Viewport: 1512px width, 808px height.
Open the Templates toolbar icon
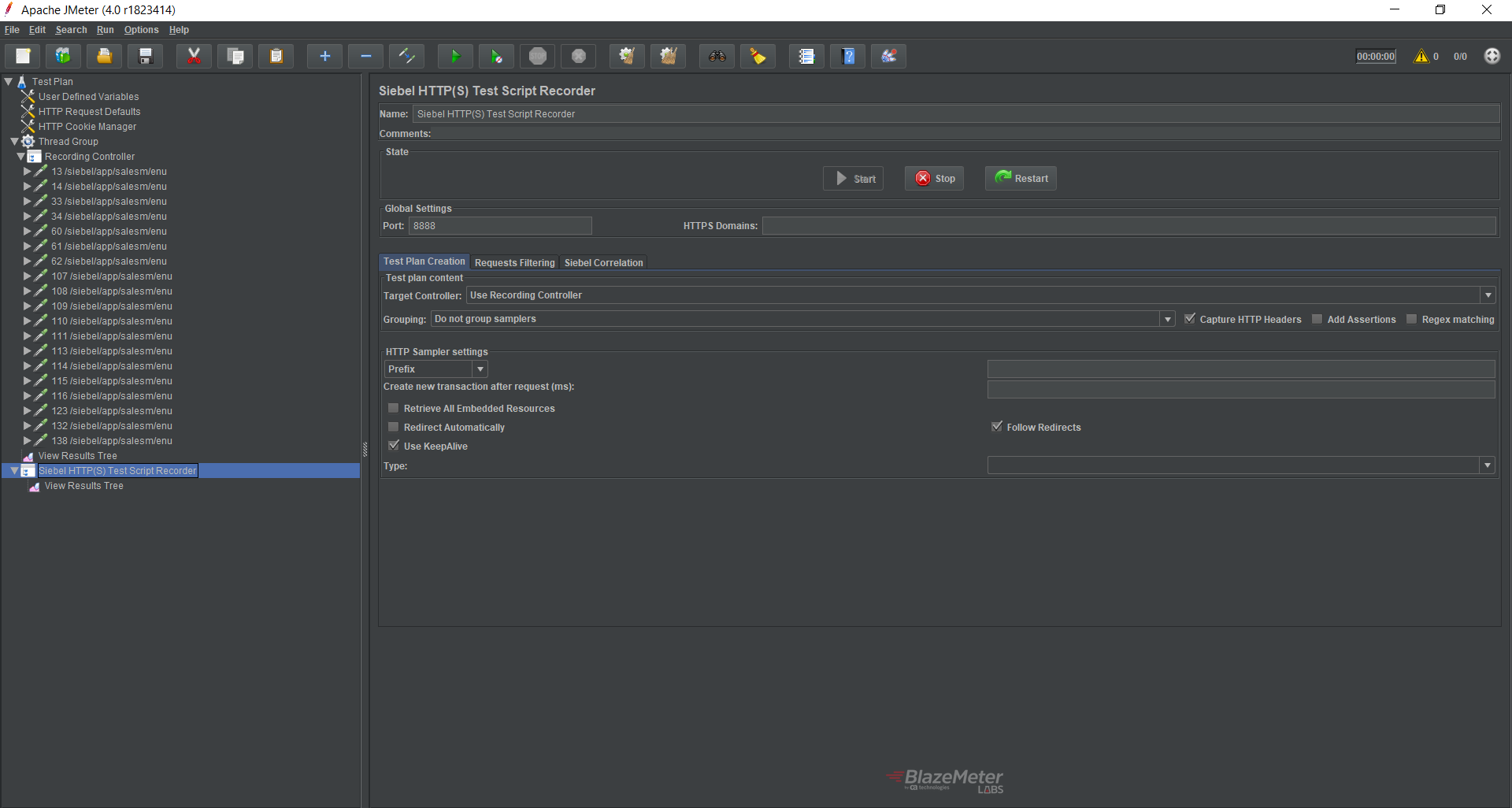point(63,56)
